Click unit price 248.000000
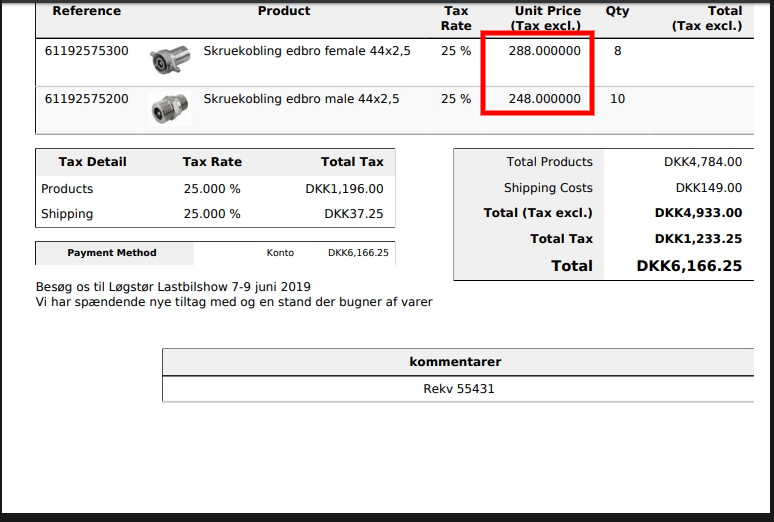Image resolution: width=774 pixels, height=522 pixels. [x=544, y=99]
